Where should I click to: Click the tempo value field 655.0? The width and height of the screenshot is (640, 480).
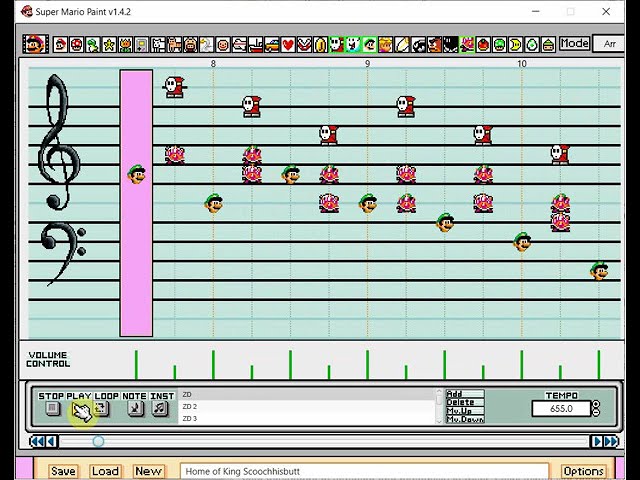coord(561,409)
